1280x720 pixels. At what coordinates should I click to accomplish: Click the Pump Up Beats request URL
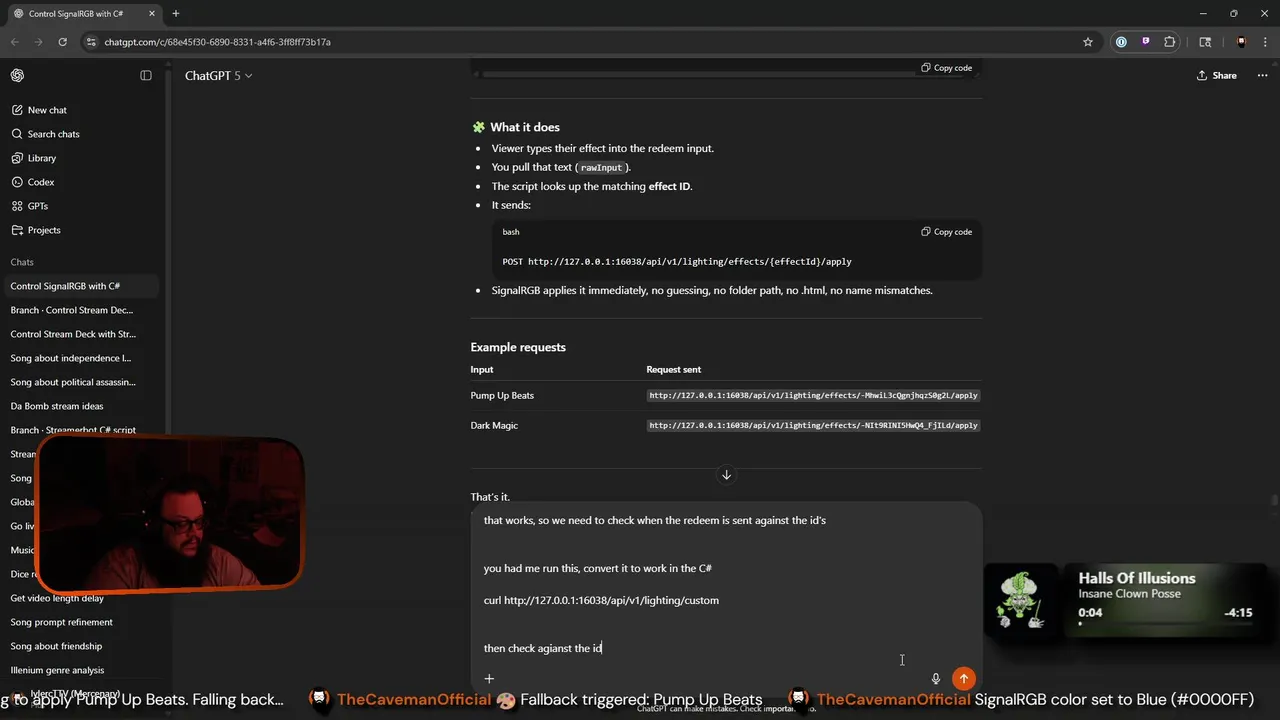pos(813,396)
